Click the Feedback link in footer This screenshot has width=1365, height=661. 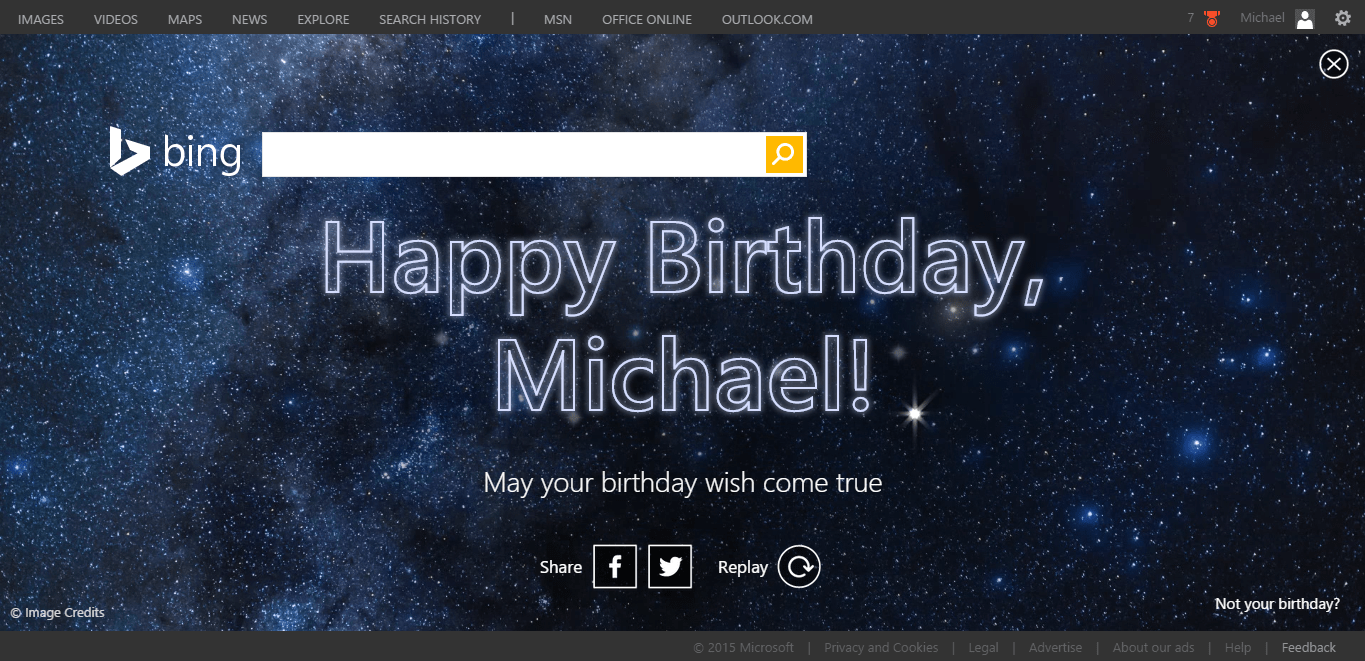click(x=1309, y=647)
